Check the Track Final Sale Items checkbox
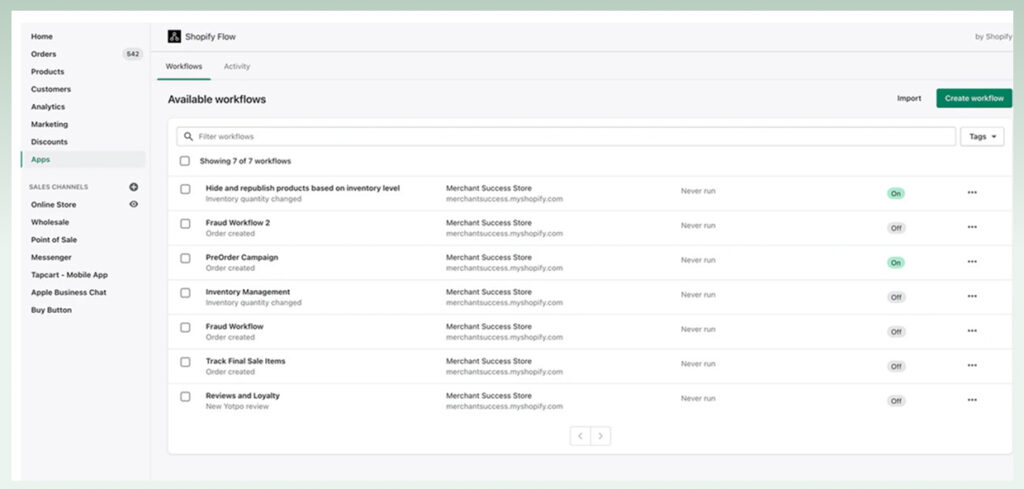This screenshot has width=1024, height=489. (x=185, y=362)
